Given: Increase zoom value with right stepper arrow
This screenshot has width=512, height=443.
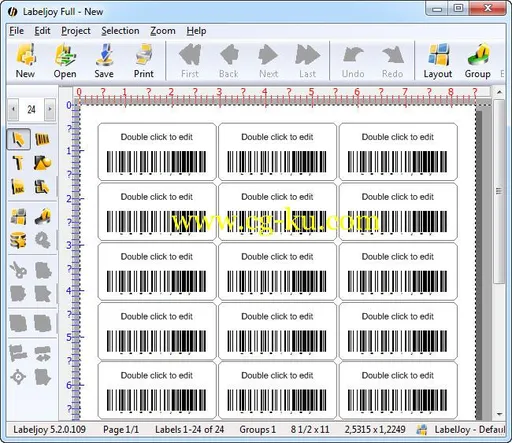Looking at the screenshot, I should [x=50, y=109].
